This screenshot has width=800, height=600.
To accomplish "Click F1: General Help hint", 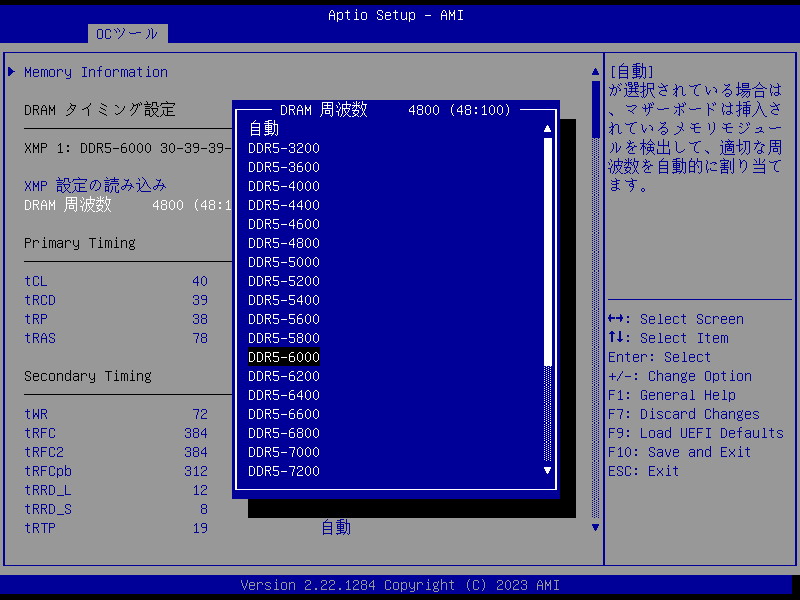I will coord(671,395).
